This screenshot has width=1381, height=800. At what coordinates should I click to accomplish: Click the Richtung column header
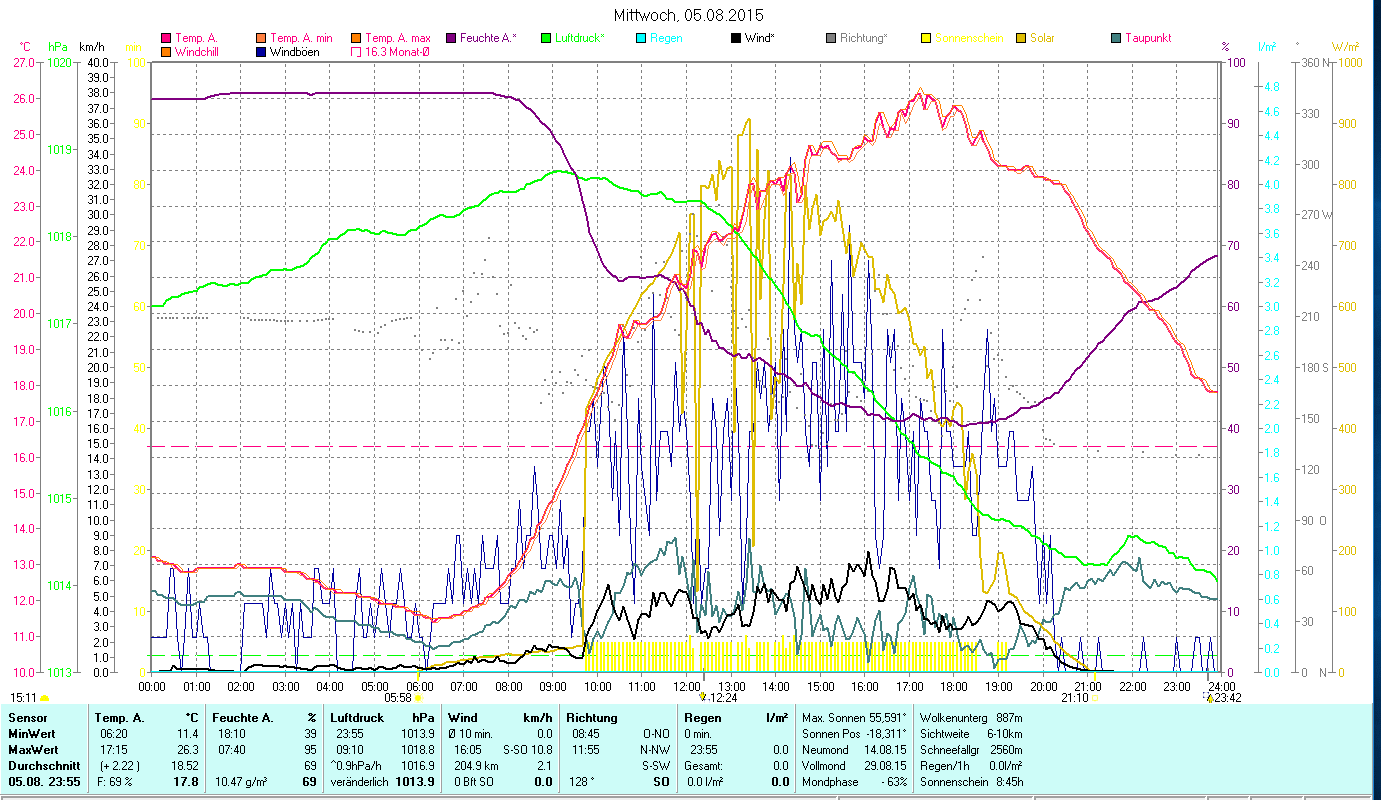coord(592,718)
